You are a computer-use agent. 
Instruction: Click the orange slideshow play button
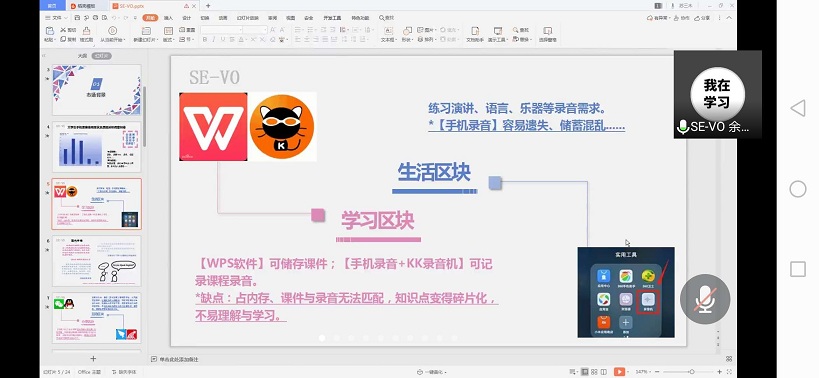point(619,372)
